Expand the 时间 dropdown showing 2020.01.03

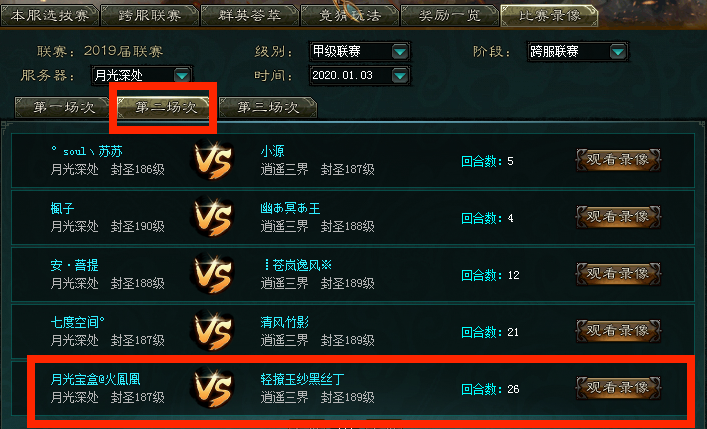point(399,75)
